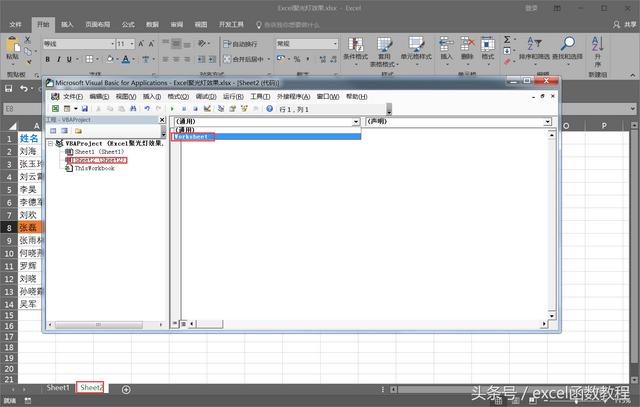Click the Reset stop icon in VBA toolbar
Screen dimensions: 640x407
click(195, 109)
